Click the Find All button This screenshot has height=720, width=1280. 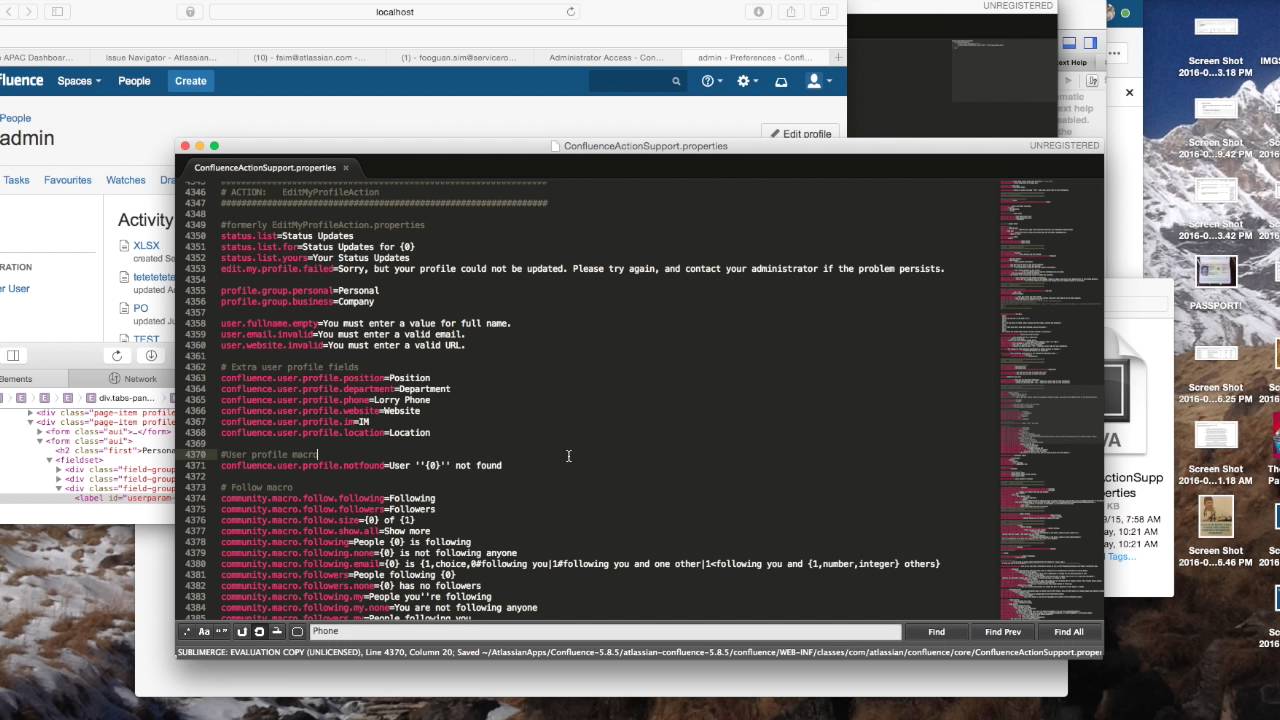coord(1069,632)
